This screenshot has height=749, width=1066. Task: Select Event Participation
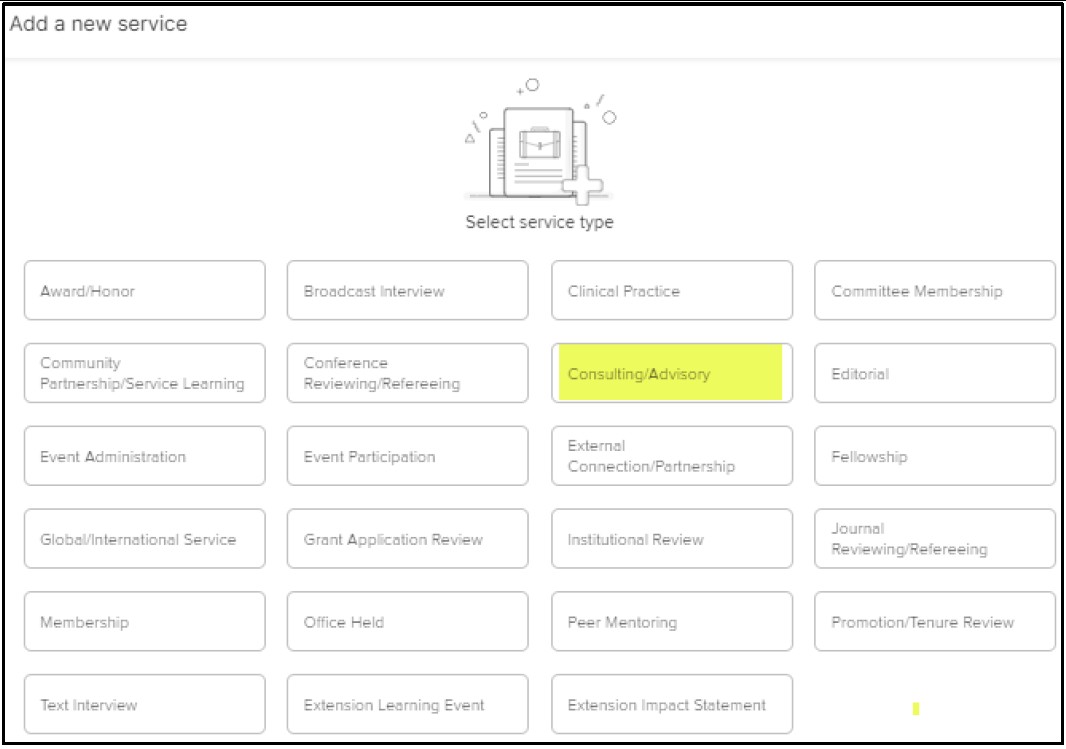pos(408,455)
